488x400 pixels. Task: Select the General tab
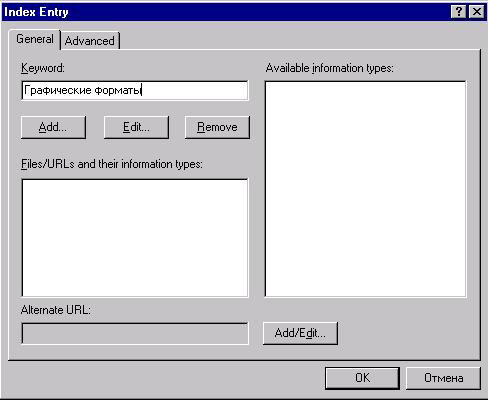[35, 39]
